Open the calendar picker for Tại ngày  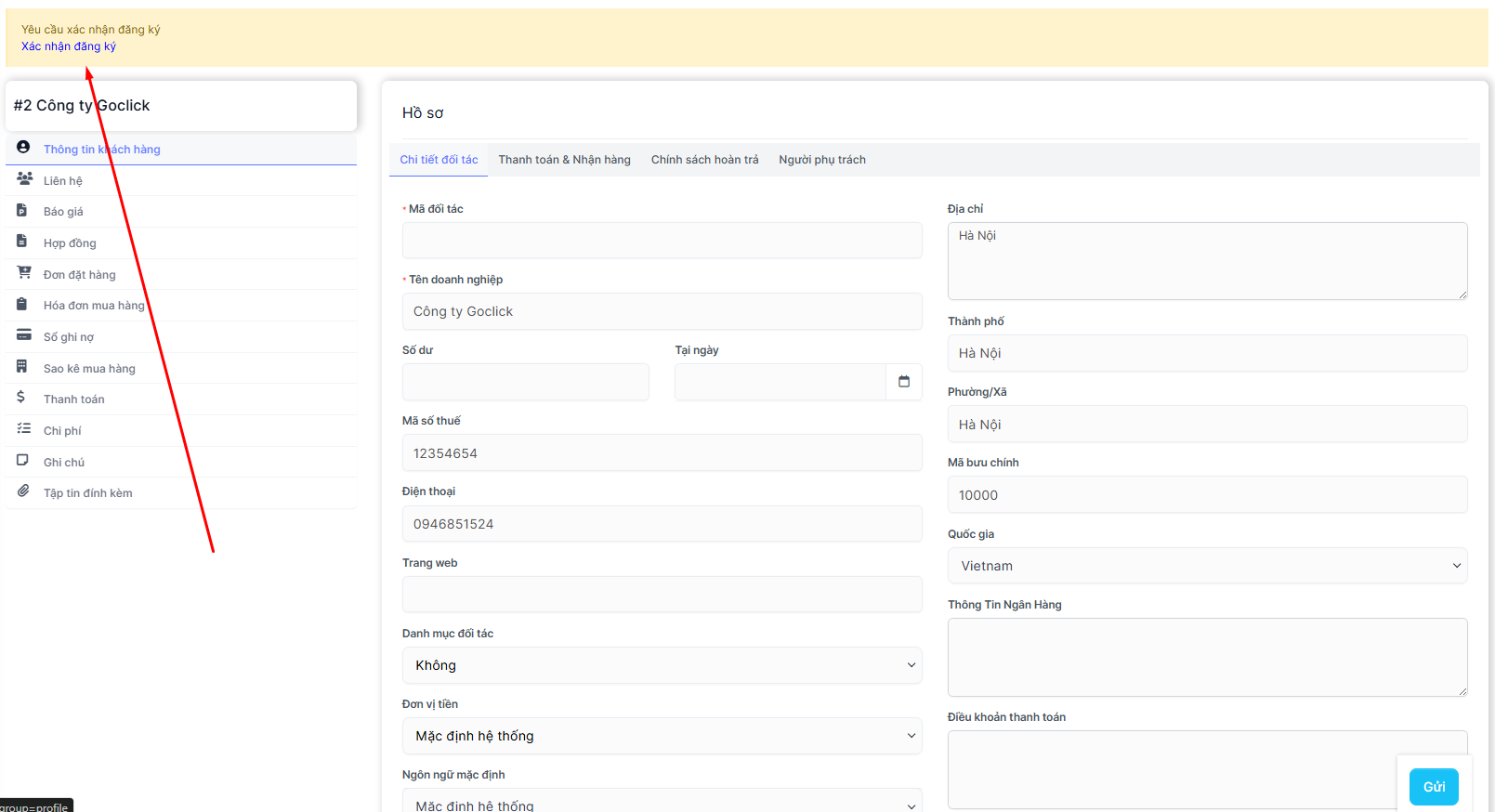click(903, 382)
